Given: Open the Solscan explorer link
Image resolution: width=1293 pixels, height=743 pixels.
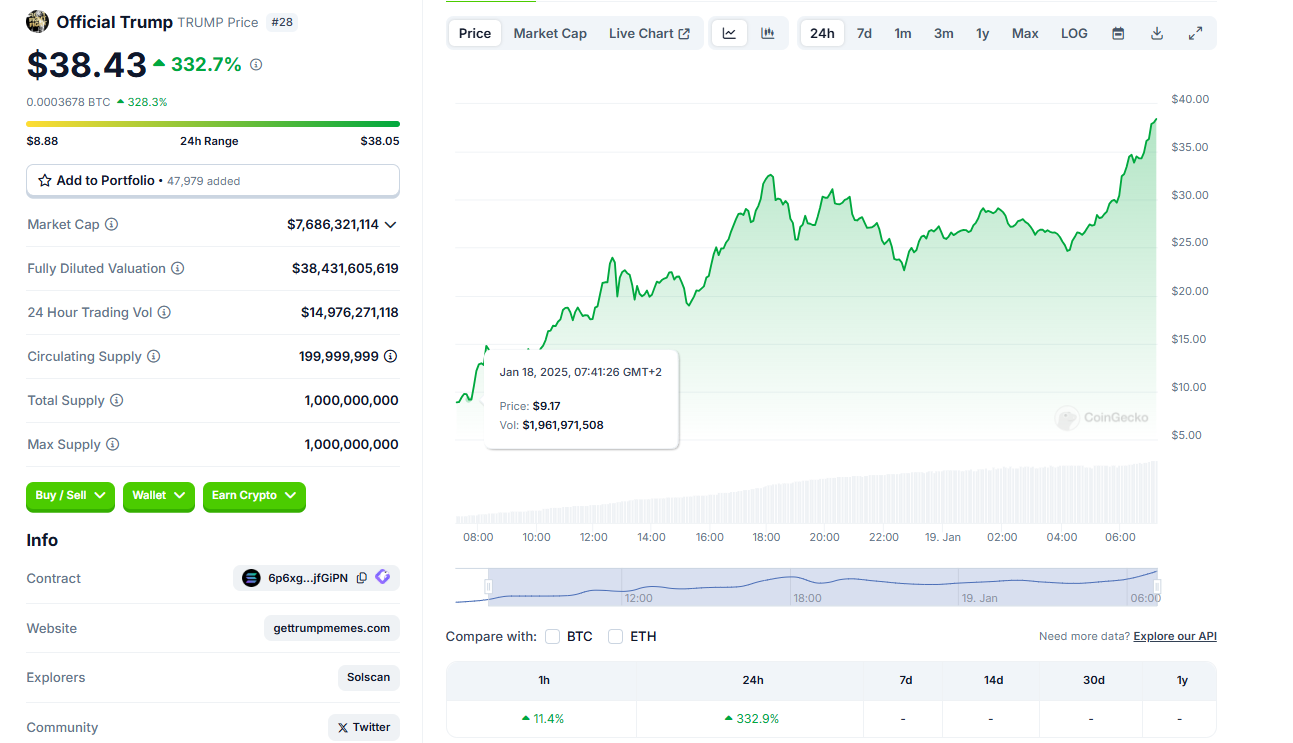Looking at the screenshot, I should [x=368, y=677].
